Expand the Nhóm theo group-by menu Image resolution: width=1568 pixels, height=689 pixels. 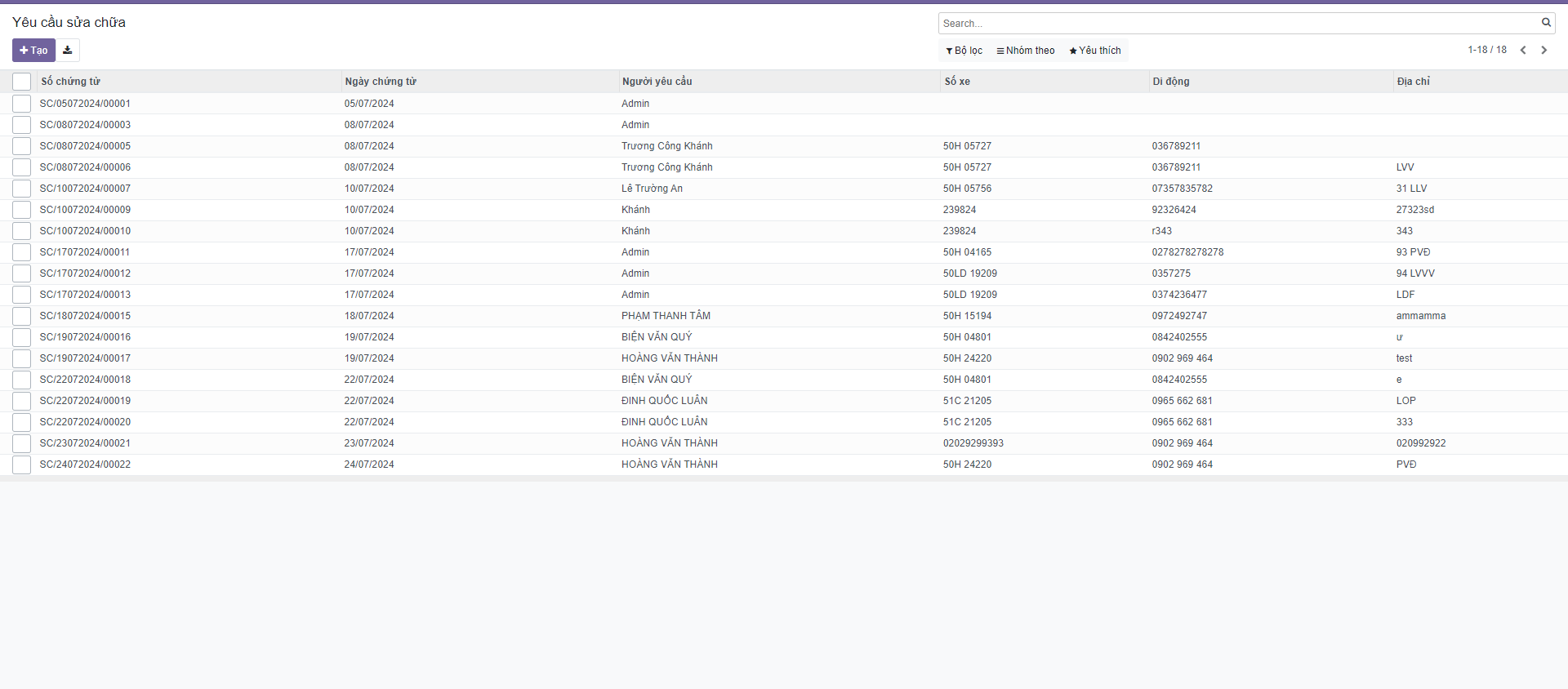point(1026,51)
